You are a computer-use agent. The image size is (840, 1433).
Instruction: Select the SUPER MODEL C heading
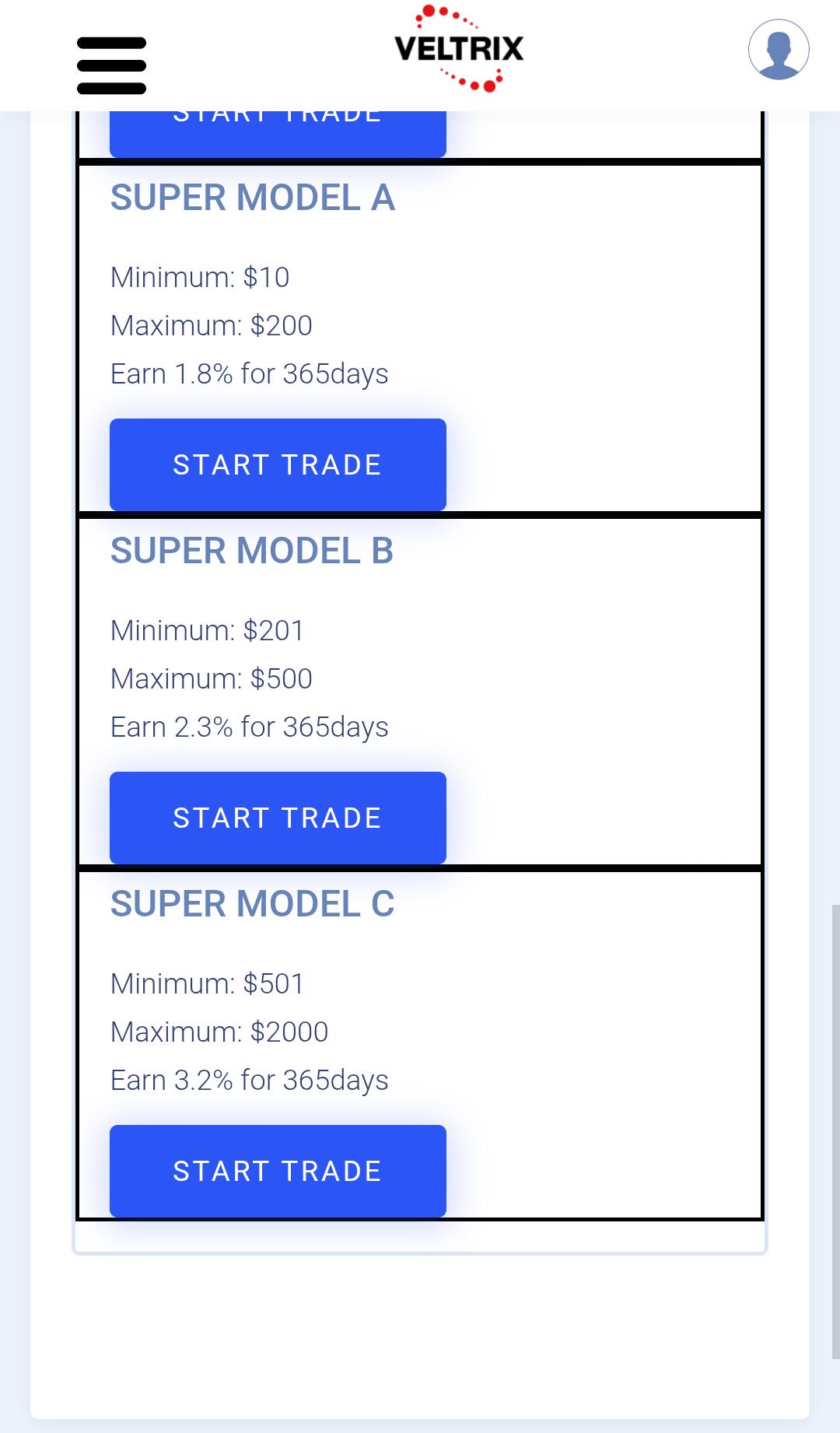[252, 906]
